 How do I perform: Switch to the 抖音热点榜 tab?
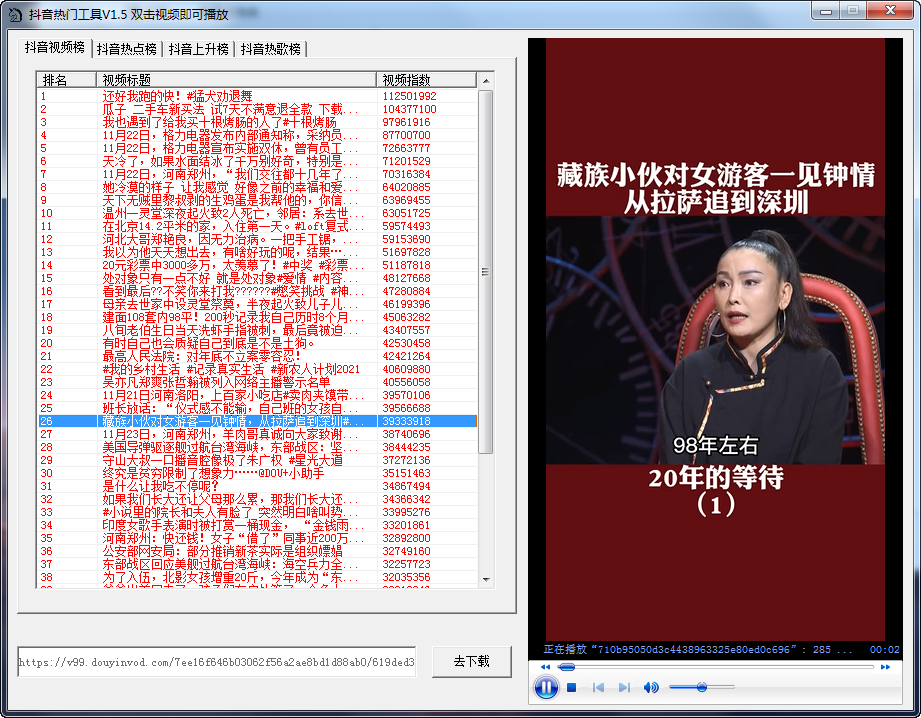click(127, 49)
